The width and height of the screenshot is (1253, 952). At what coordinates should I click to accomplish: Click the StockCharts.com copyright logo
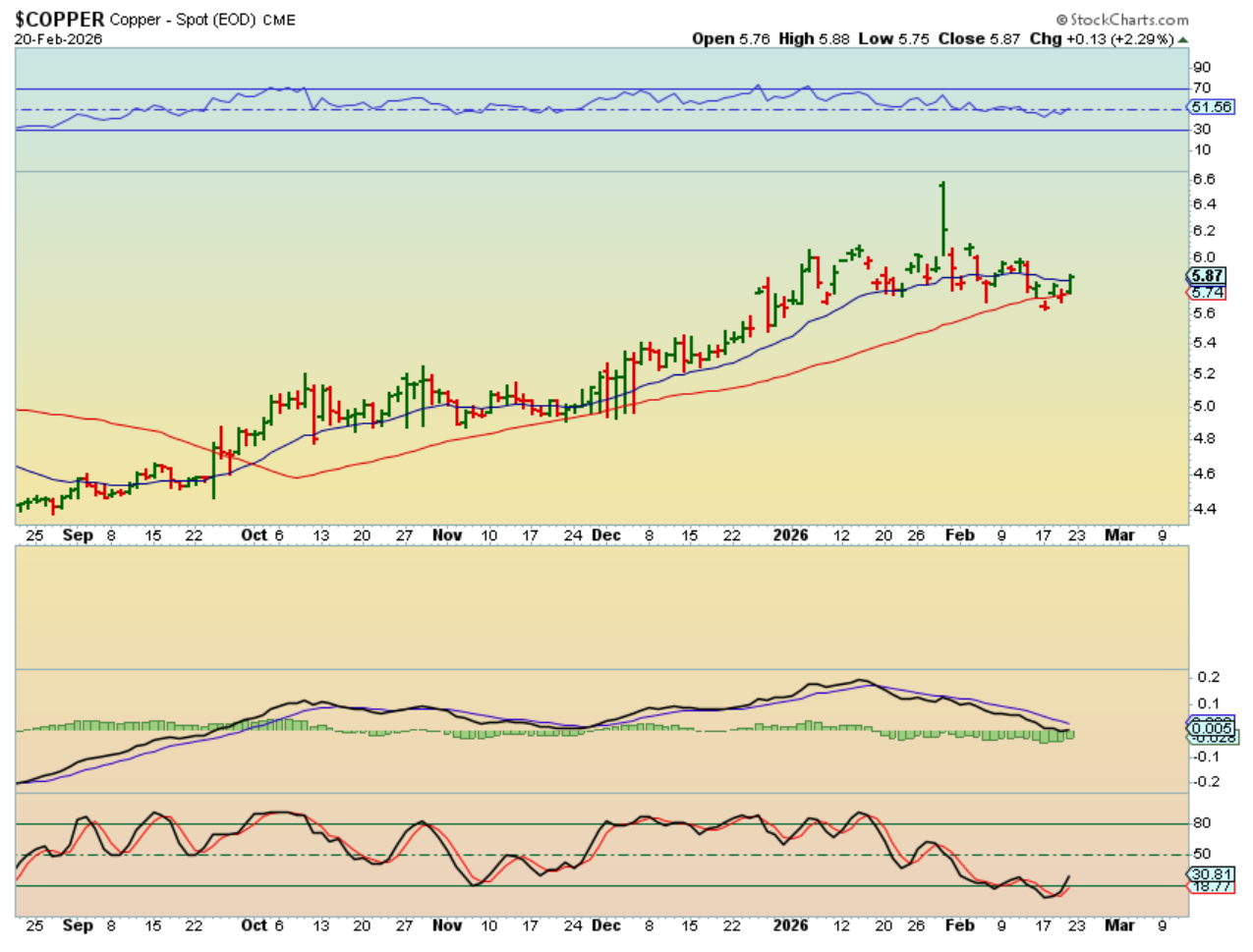[x=1121, y=20]
